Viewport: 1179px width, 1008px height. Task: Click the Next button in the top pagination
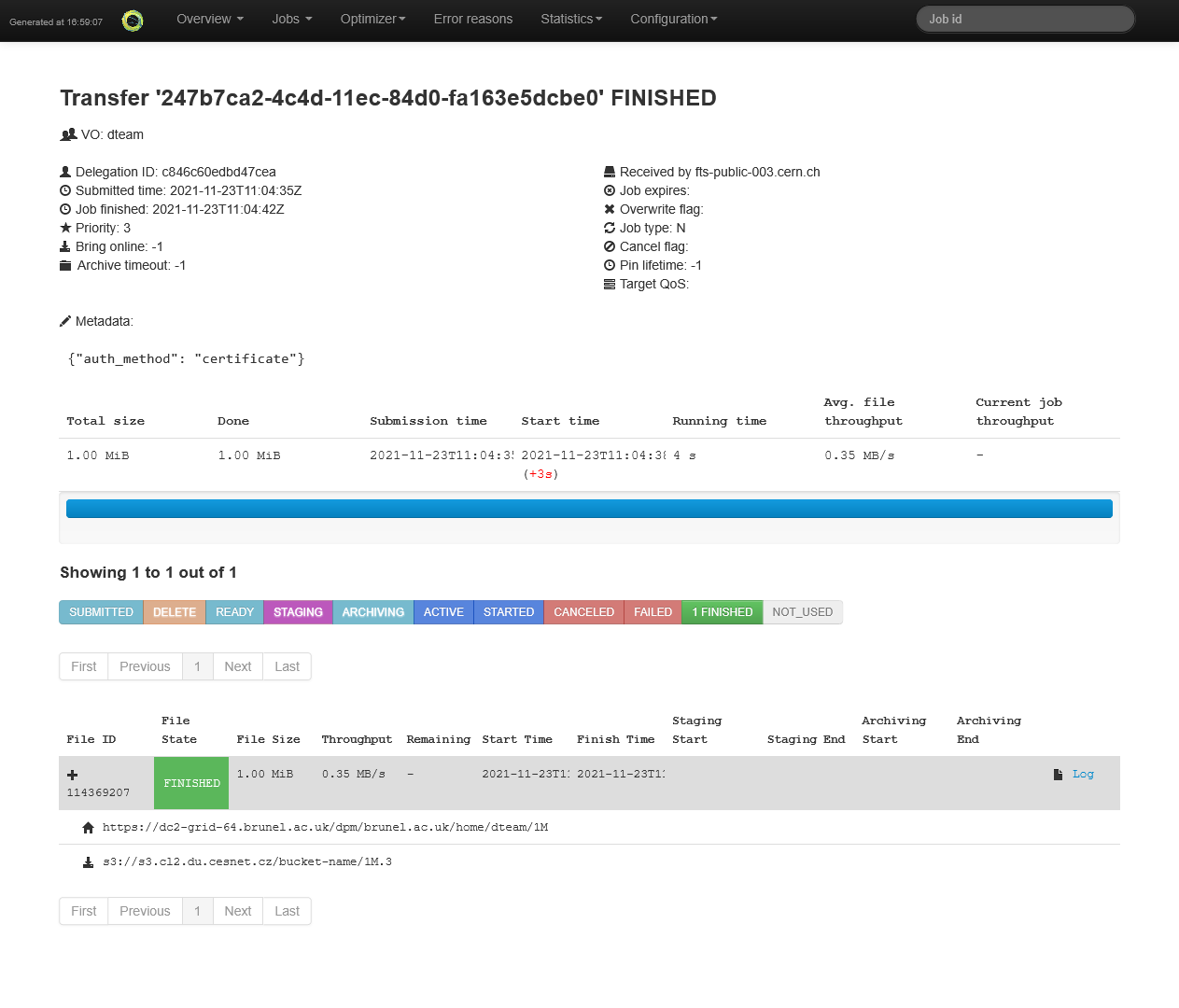point(238,666)
